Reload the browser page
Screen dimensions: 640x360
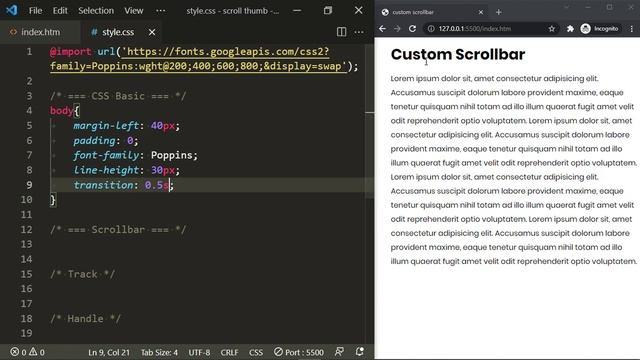412,29
